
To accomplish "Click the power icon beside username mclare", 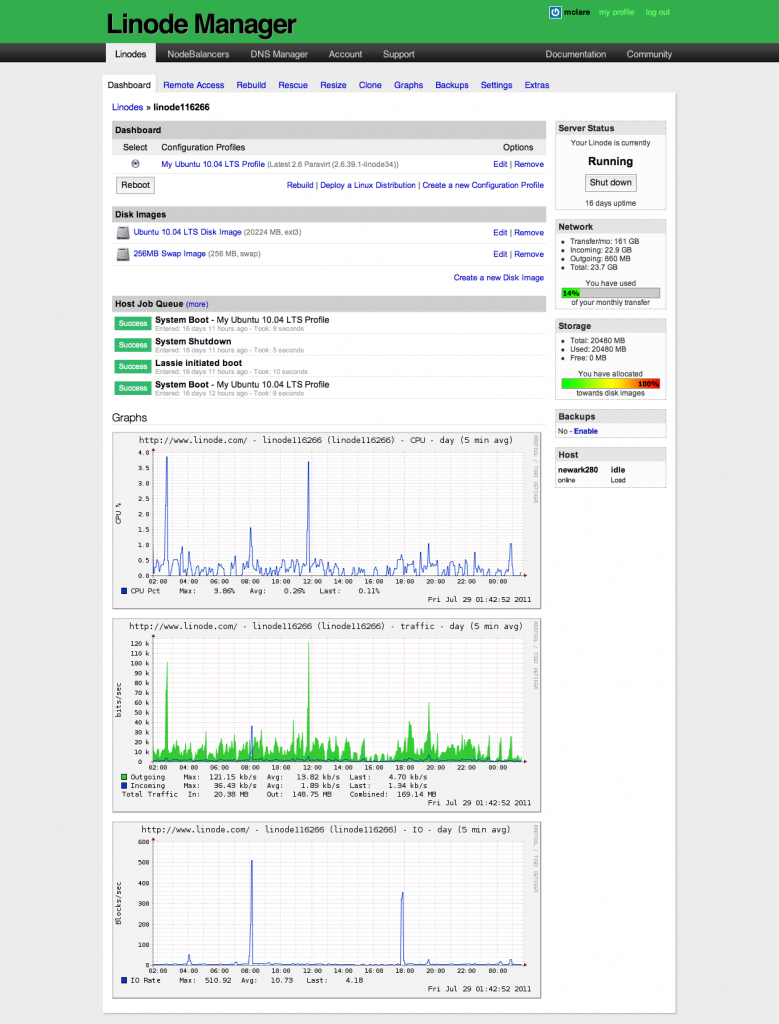I will point(556,12).
